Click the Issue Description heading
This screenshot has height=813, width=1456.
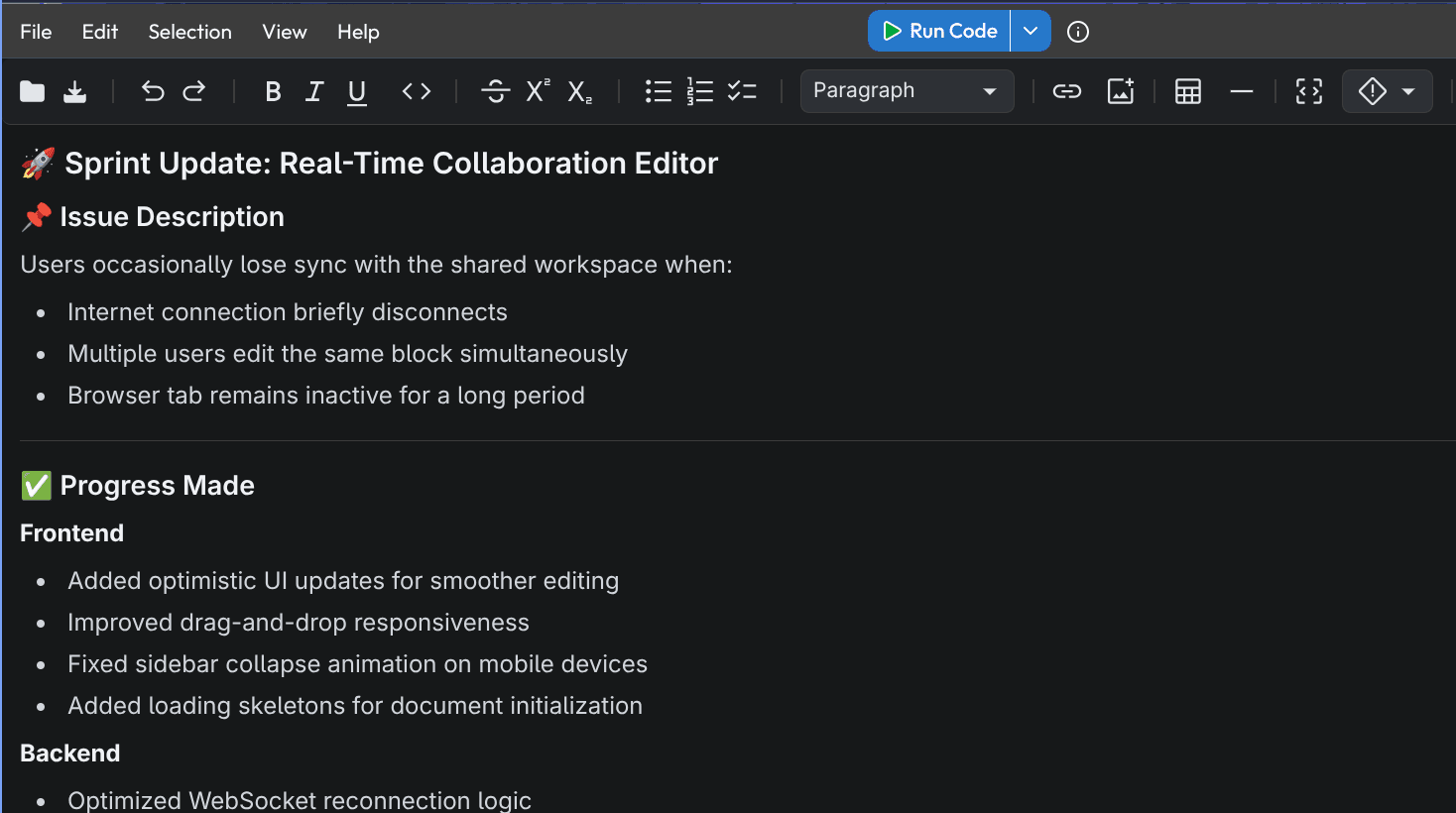tap(153, 217)
